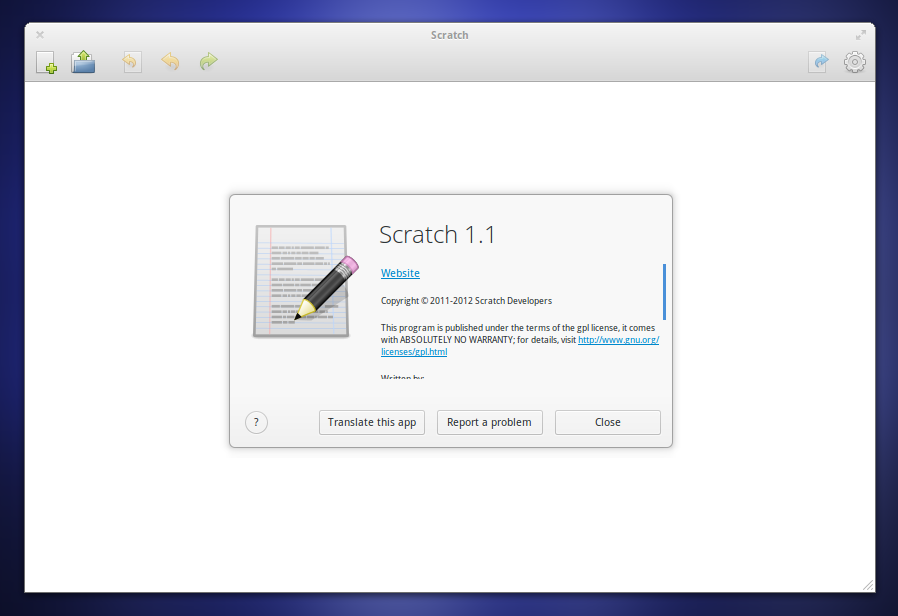Create a new document
Viewport: 898px width, 616px height.
pyautogui.click(x=46, y=62)
